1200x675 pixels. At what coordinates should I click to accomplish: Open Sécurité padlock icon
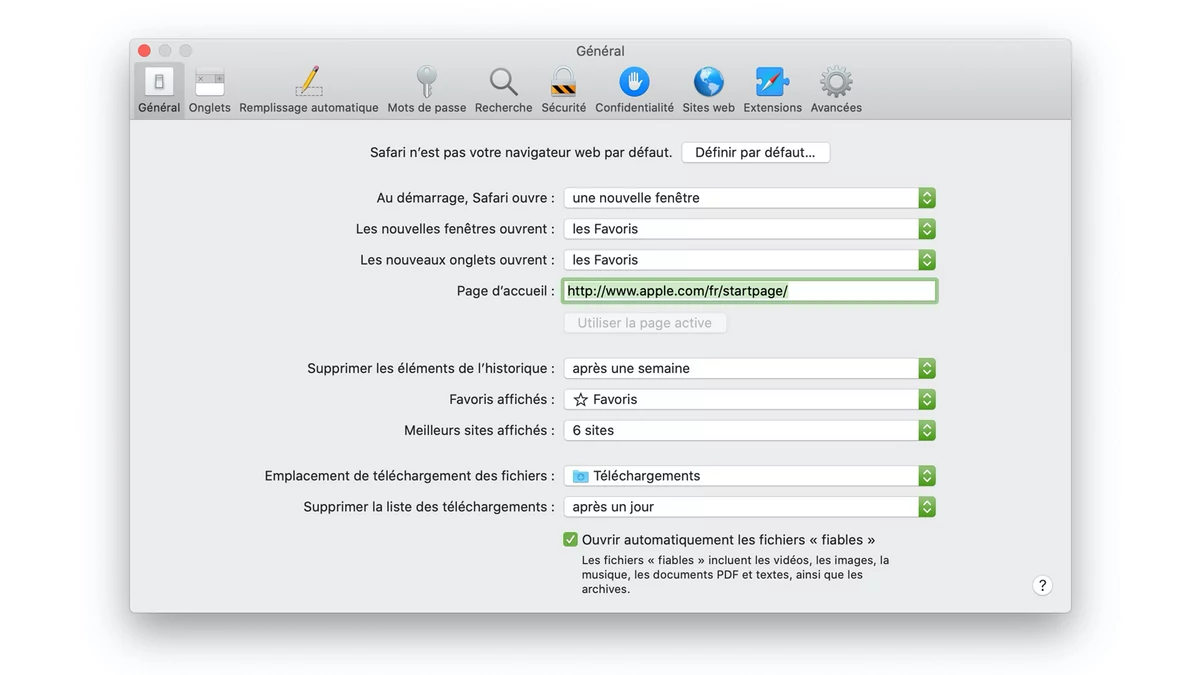564,82
